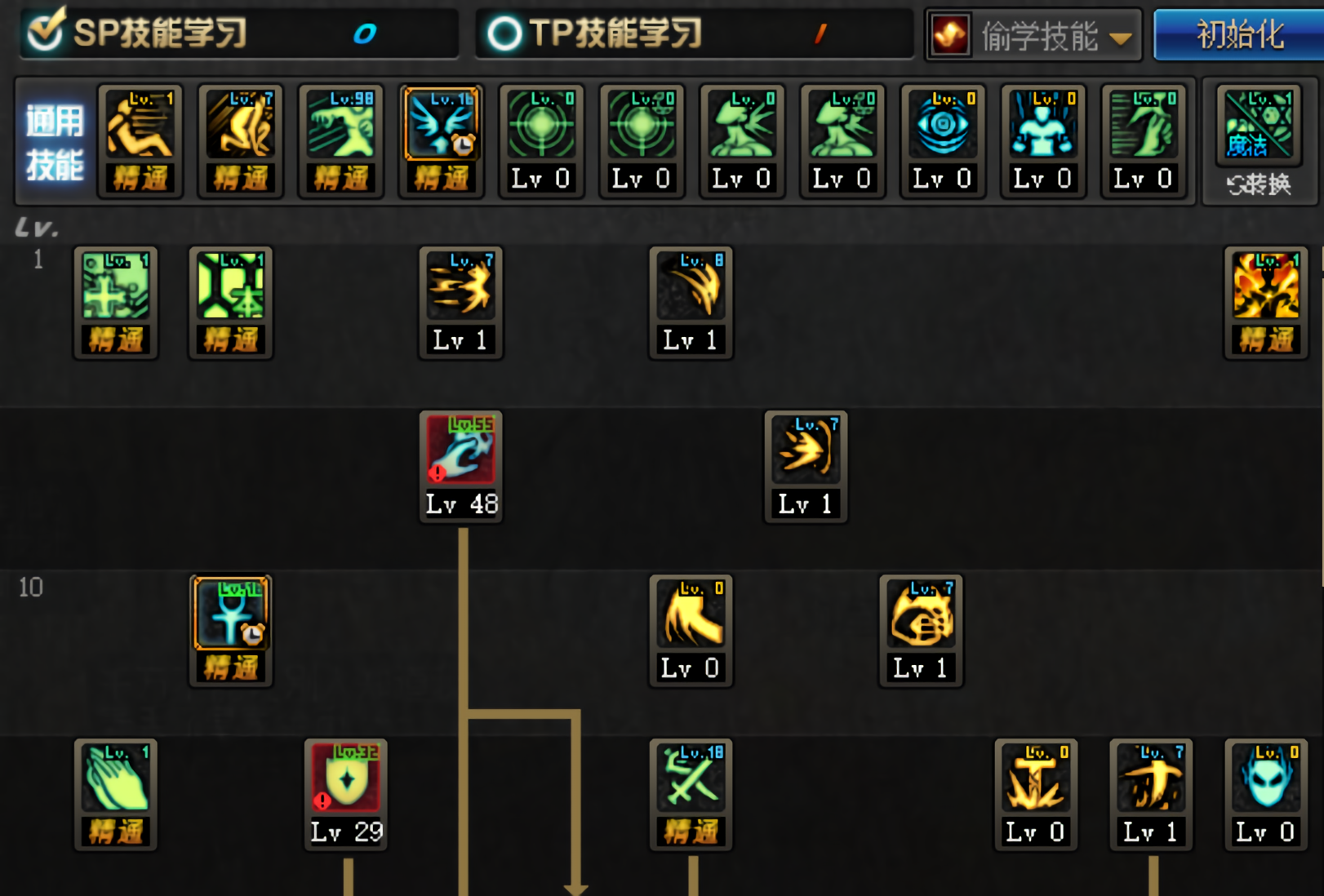The height and width of the screenshot is (896, 1324).
Task: Select the Lv 48 red claw skill
Action: coord(461,466)
